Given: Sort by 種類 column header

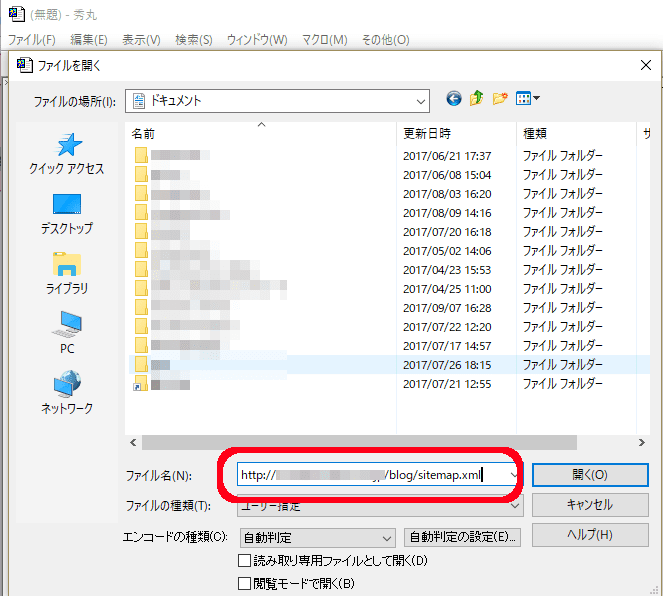Looking at the screenshot, I should [576, 134].
